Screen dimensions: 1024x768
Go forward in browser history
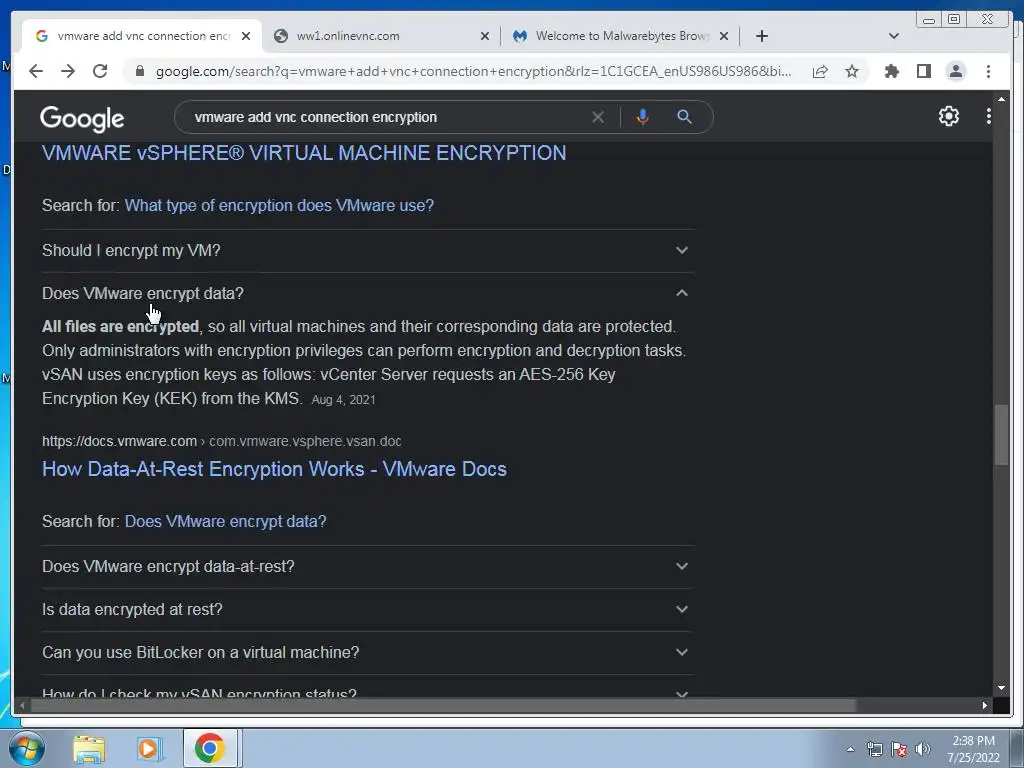coord(68,71)
